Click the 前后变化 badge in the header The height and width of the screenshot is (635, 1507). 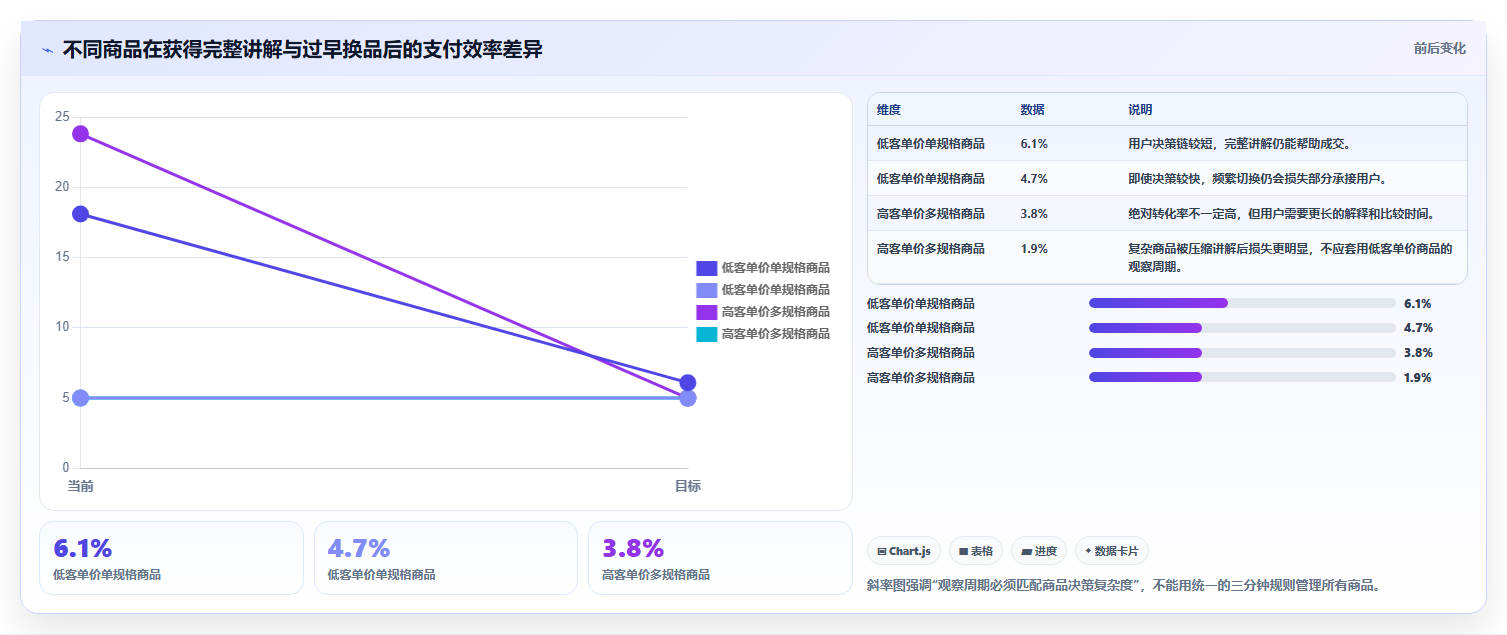[1440, 48]
